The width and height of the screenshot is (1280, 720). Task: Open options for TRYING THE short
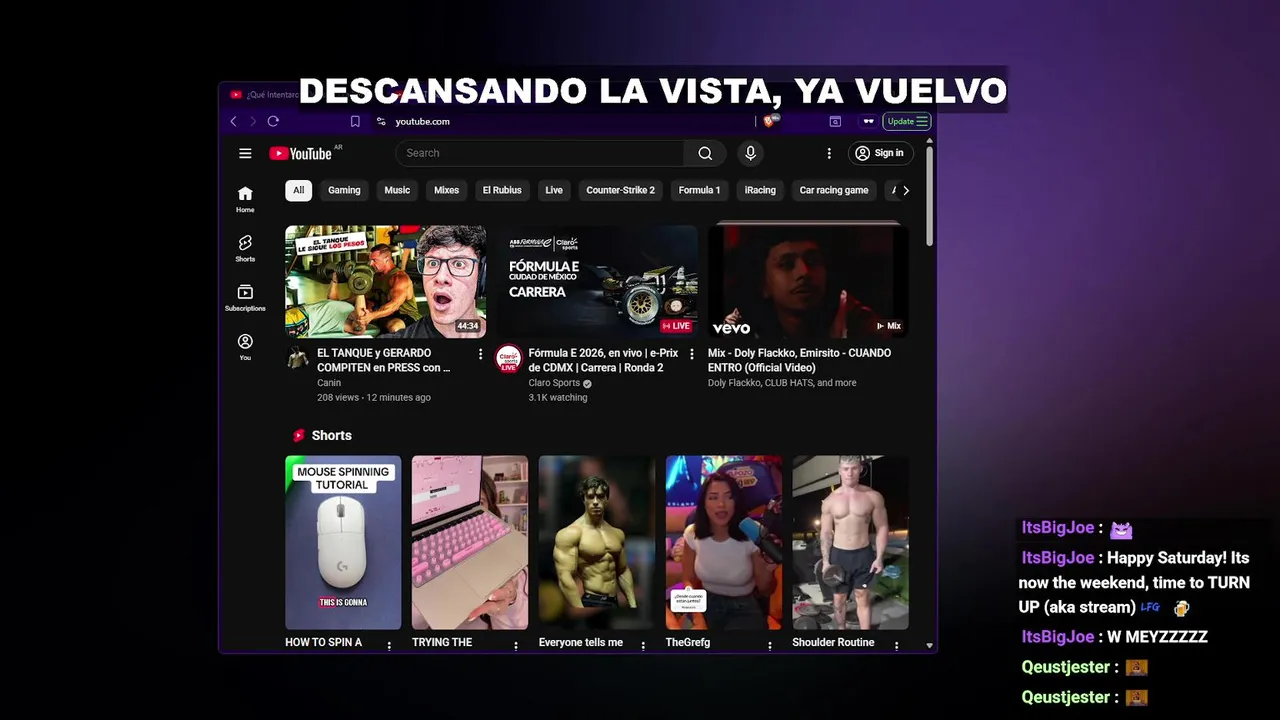pos(516,646)
